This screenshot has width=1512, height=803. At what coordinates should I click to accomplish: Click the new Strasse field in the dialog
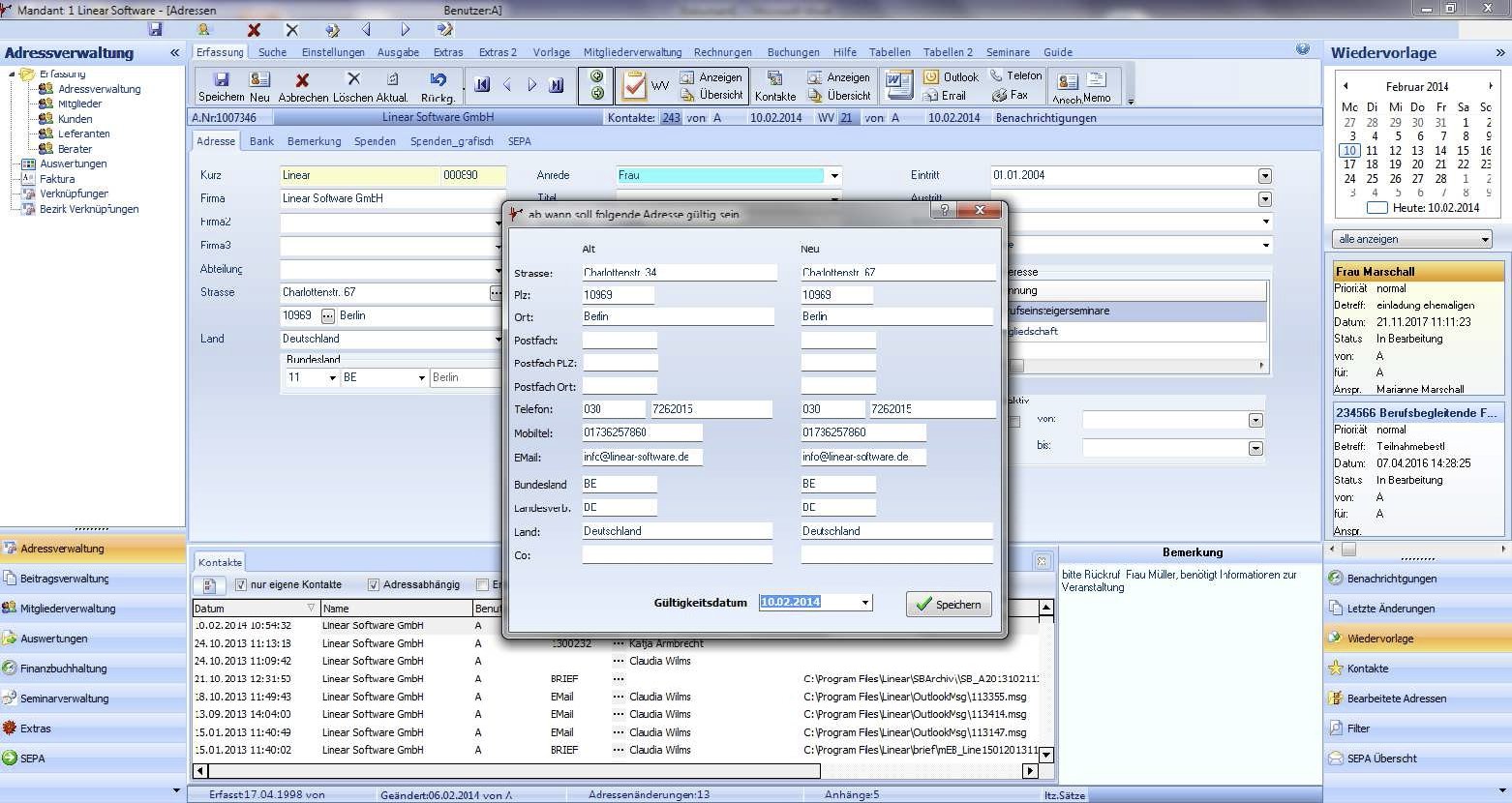[897, 273]
